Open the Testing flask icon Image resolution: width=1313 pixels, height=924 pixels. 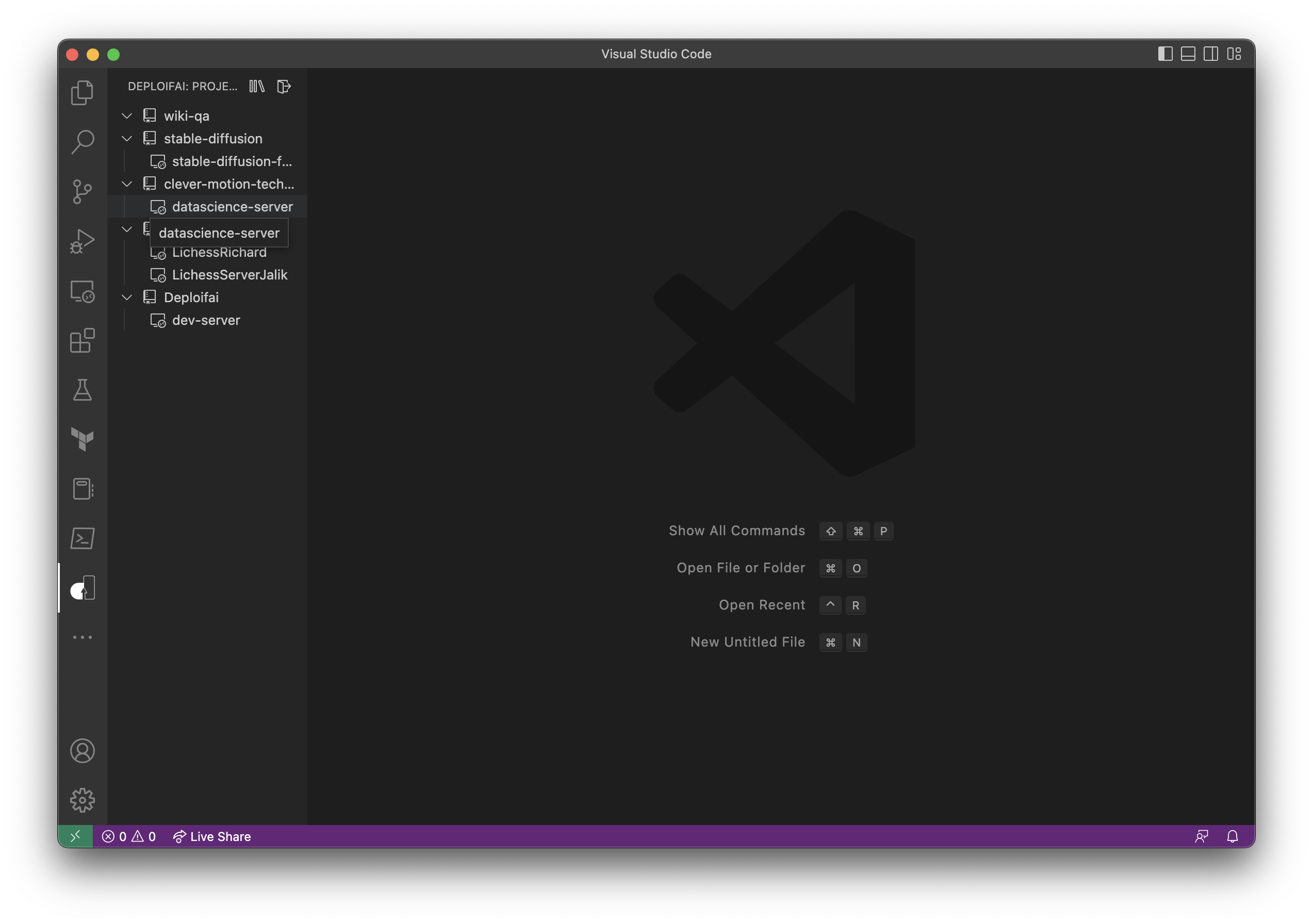[83, 390]
